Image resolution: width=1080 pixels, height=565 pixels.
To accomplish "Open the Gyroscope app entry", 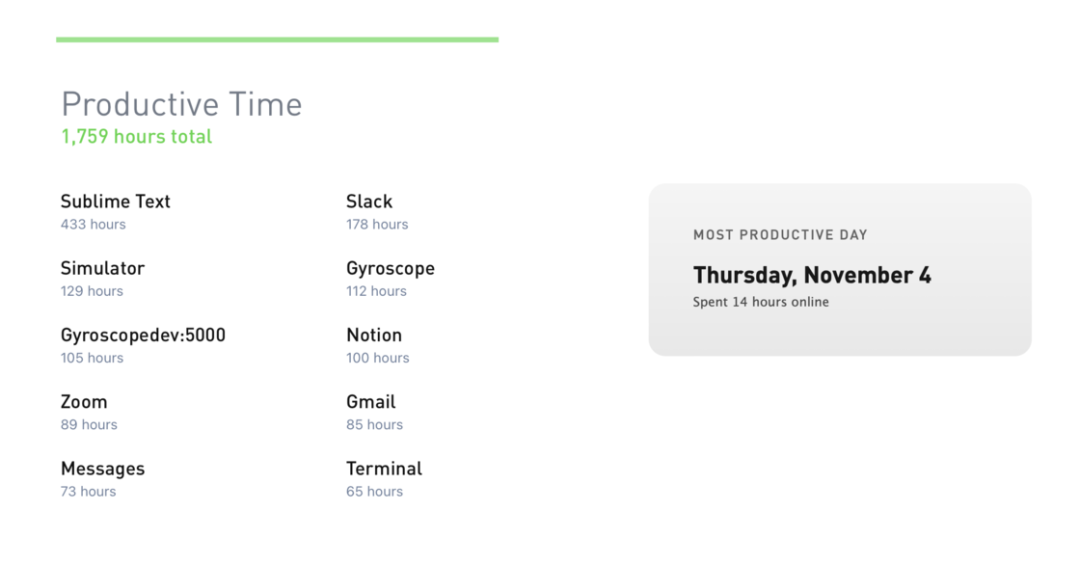I will tap(390, 268).
